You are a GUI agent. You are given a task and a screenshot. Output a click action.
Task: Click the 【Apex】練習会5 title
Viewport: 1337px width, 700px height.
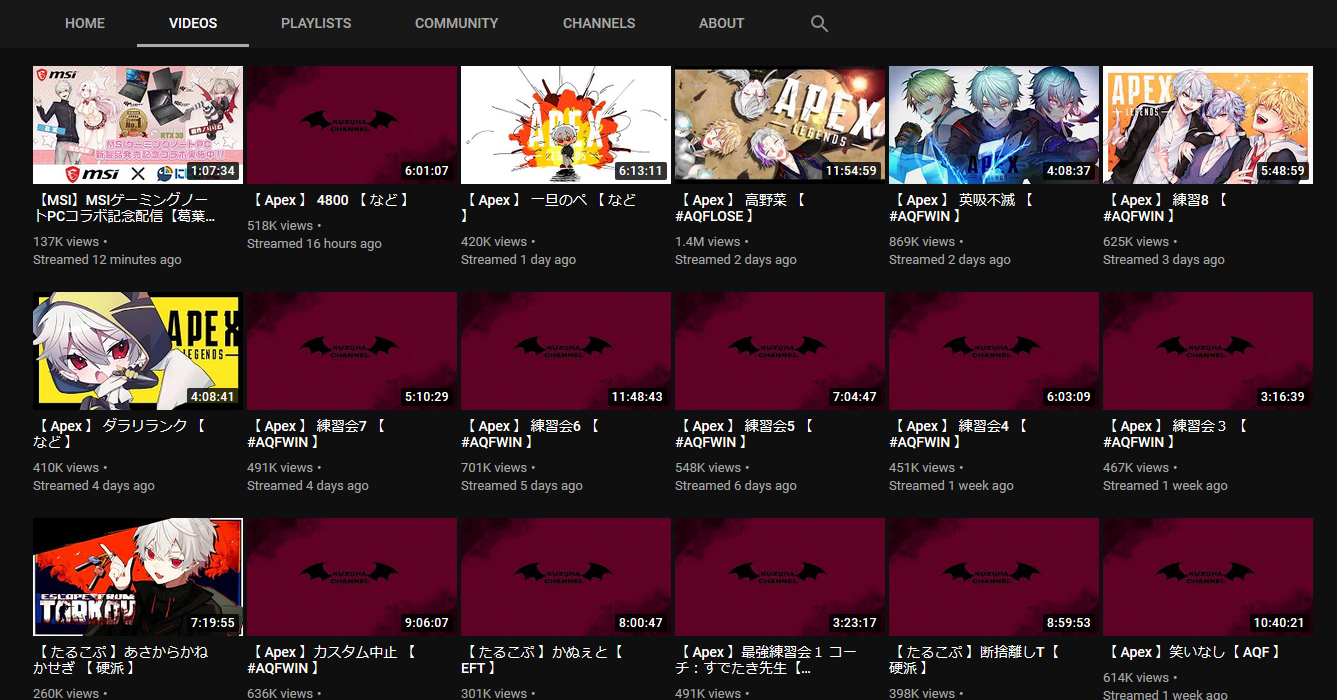point(745,434)
